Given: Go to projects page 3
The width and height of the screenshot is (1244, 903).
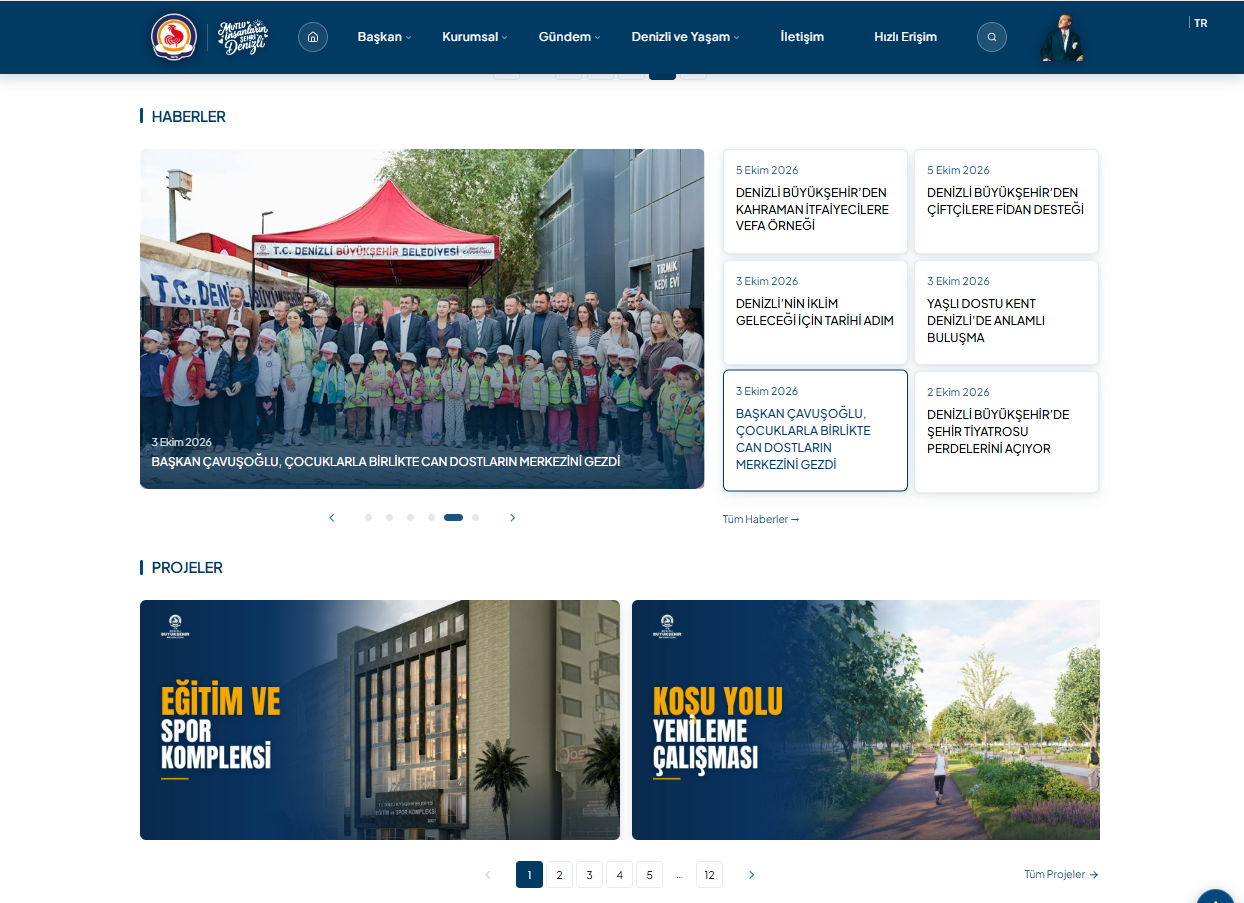Looking at the screenshot, I should pyautogui.click(x=589, y=875).
